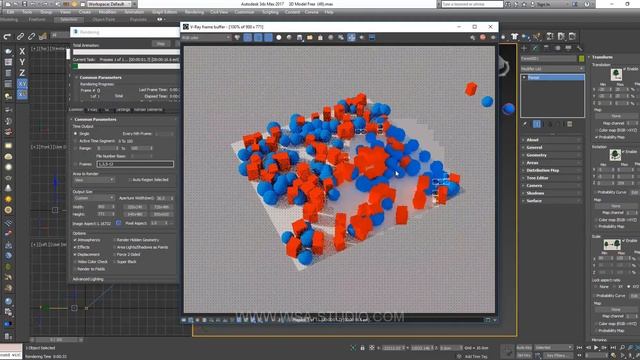640x360 pixels.
Task: Open the Workspace Default dropdown
Action: pyautogui.click(x=109, y=4)
